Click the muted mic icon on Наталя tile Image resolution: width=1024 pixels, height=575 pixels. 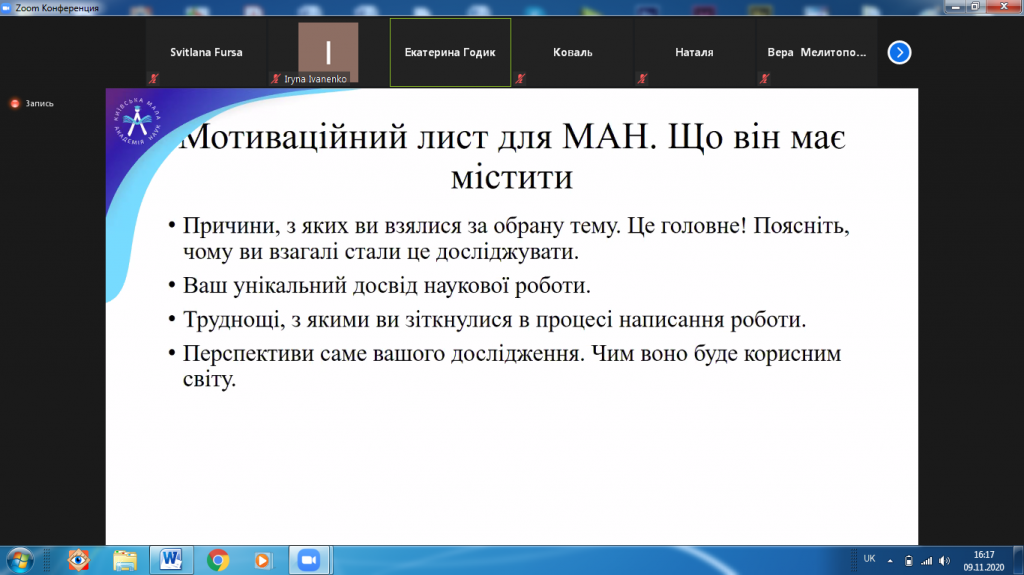(x=642, y=79)
